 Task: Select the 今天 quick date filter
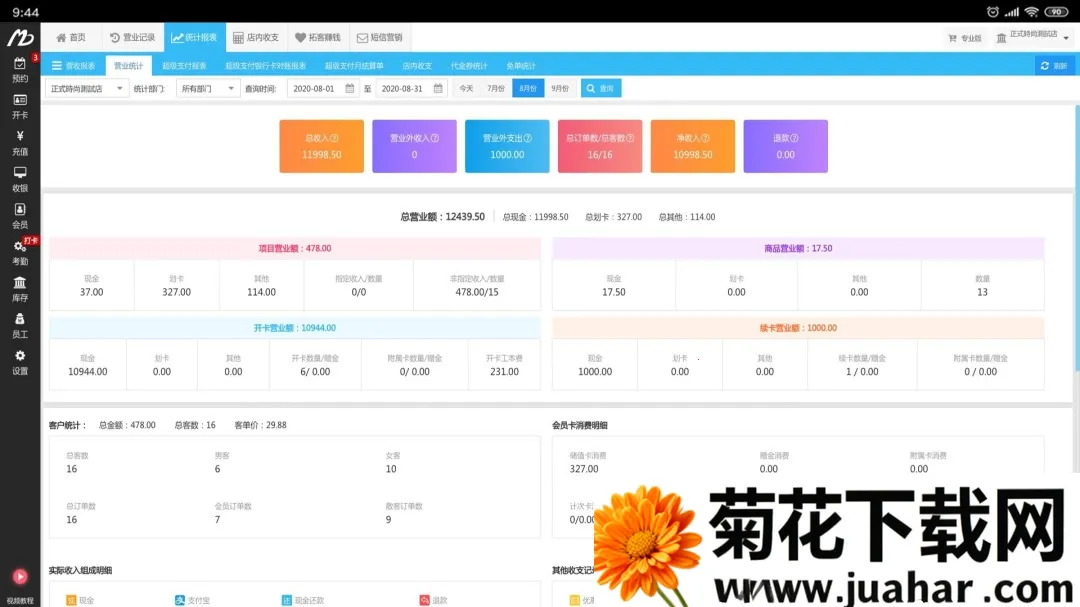click(x=466, y=88)
